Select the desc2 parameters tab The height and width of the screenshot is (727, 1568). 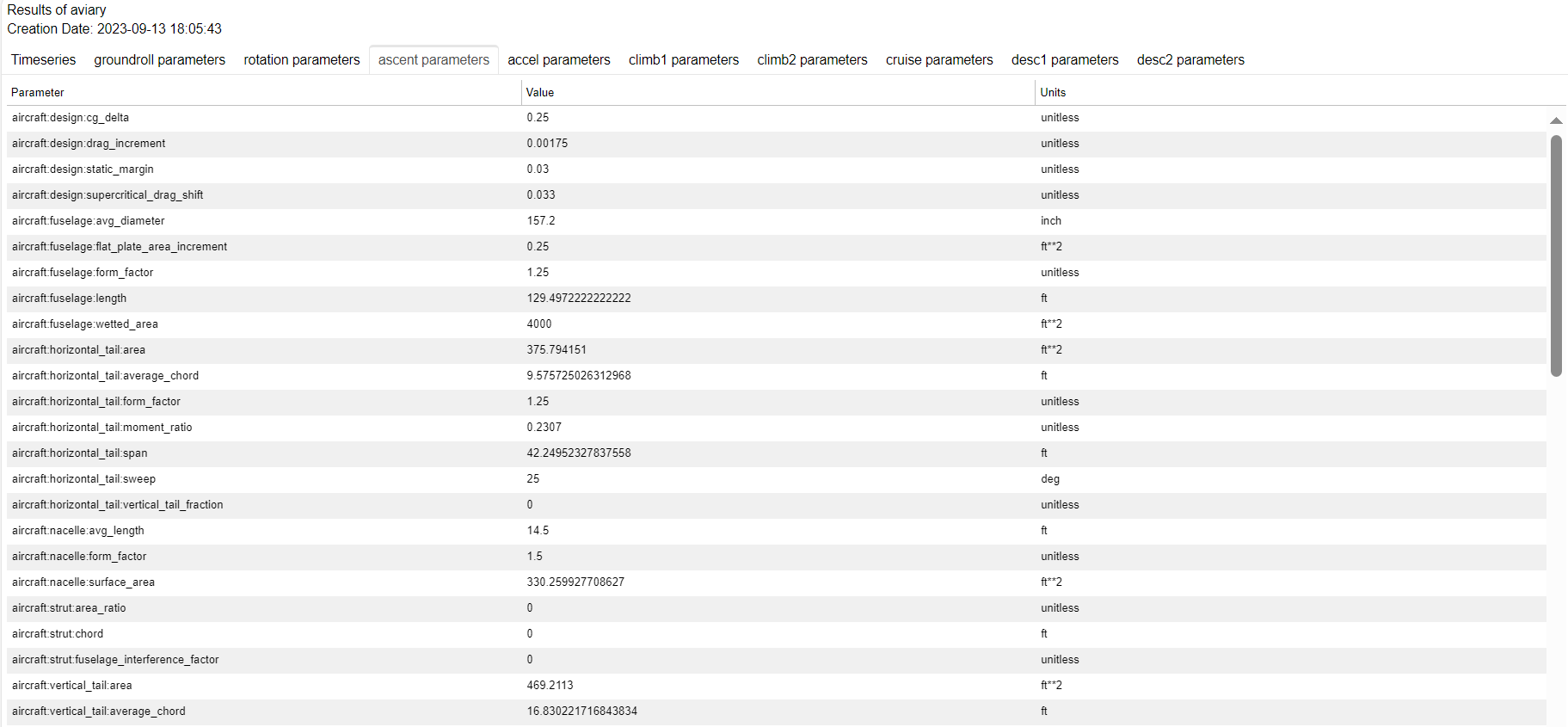(x=1190, y=59)
